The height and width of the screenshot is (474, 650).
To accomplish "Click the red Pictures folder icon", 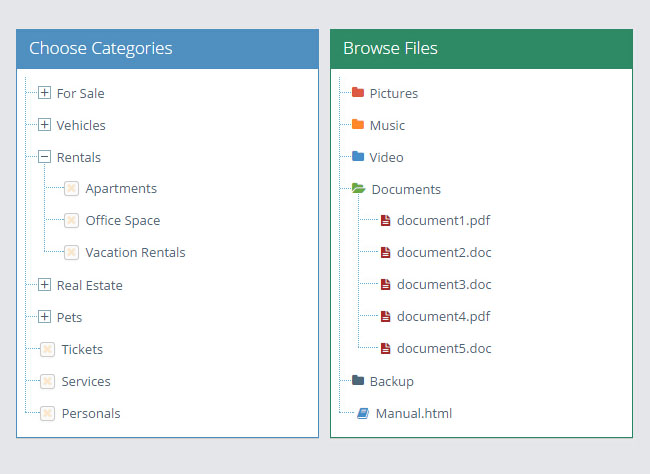I will (x=357, y=93).
